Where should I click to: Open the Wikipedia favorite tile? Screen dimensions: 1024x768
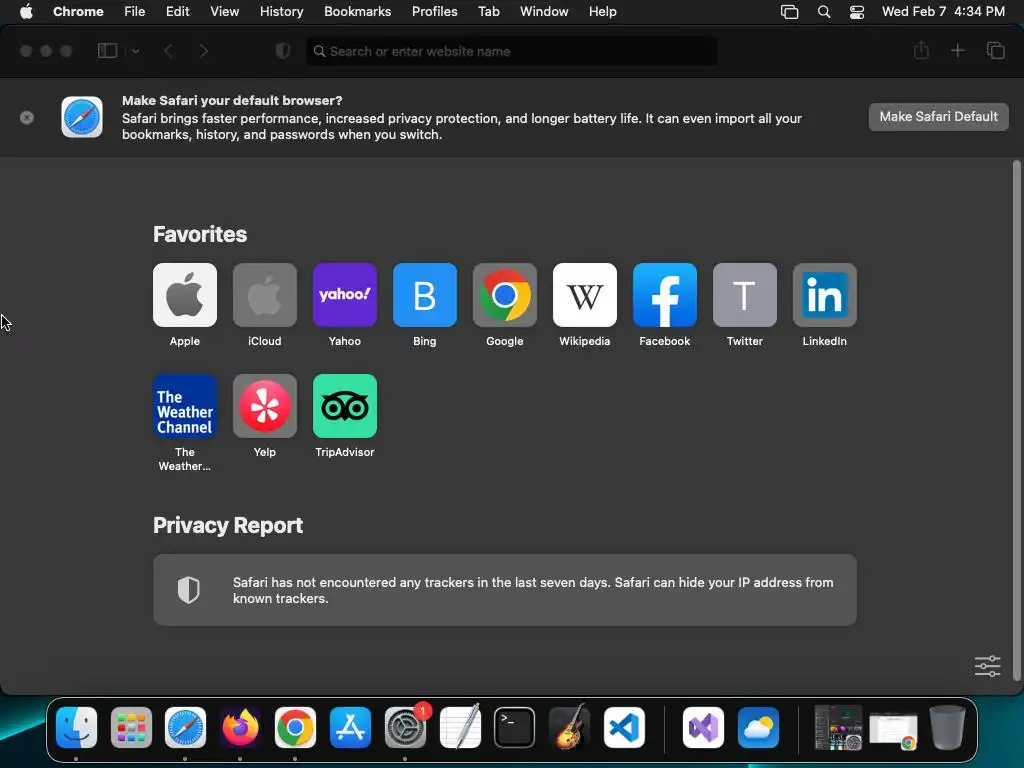click(x=584, y=295)
